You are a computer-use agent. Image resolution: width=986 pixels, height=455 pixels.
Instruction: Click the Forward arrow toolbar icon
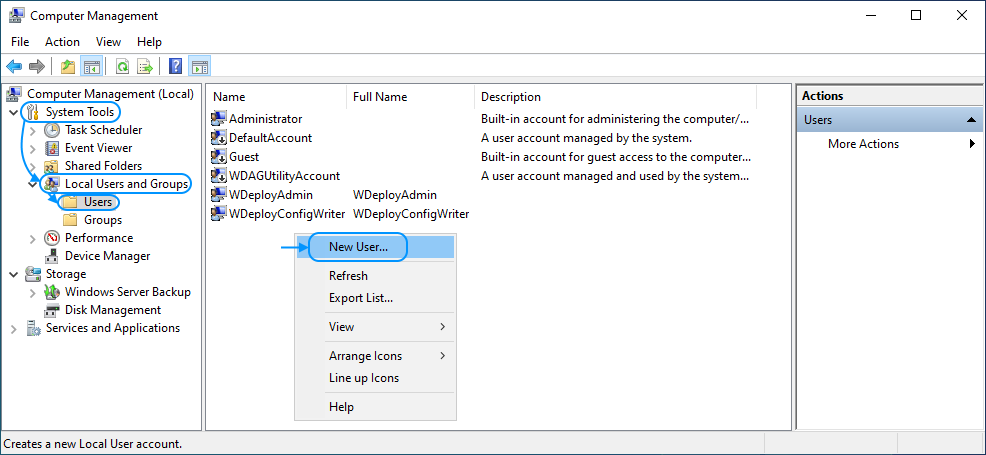[36, 66]
